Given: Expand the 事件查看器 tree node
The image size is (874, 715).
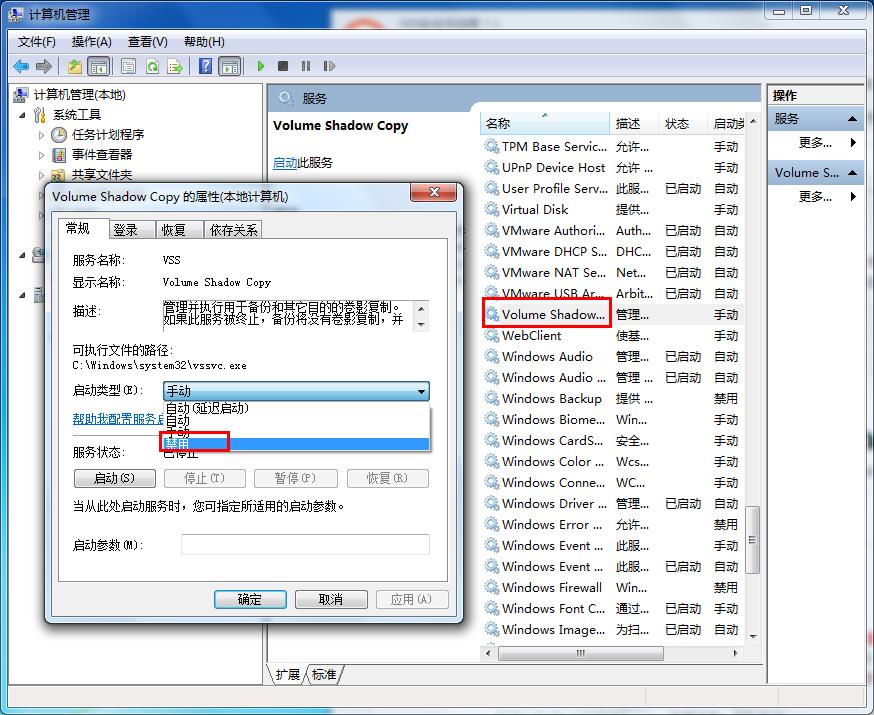Looking at the screenshot, I should point(41,155).
